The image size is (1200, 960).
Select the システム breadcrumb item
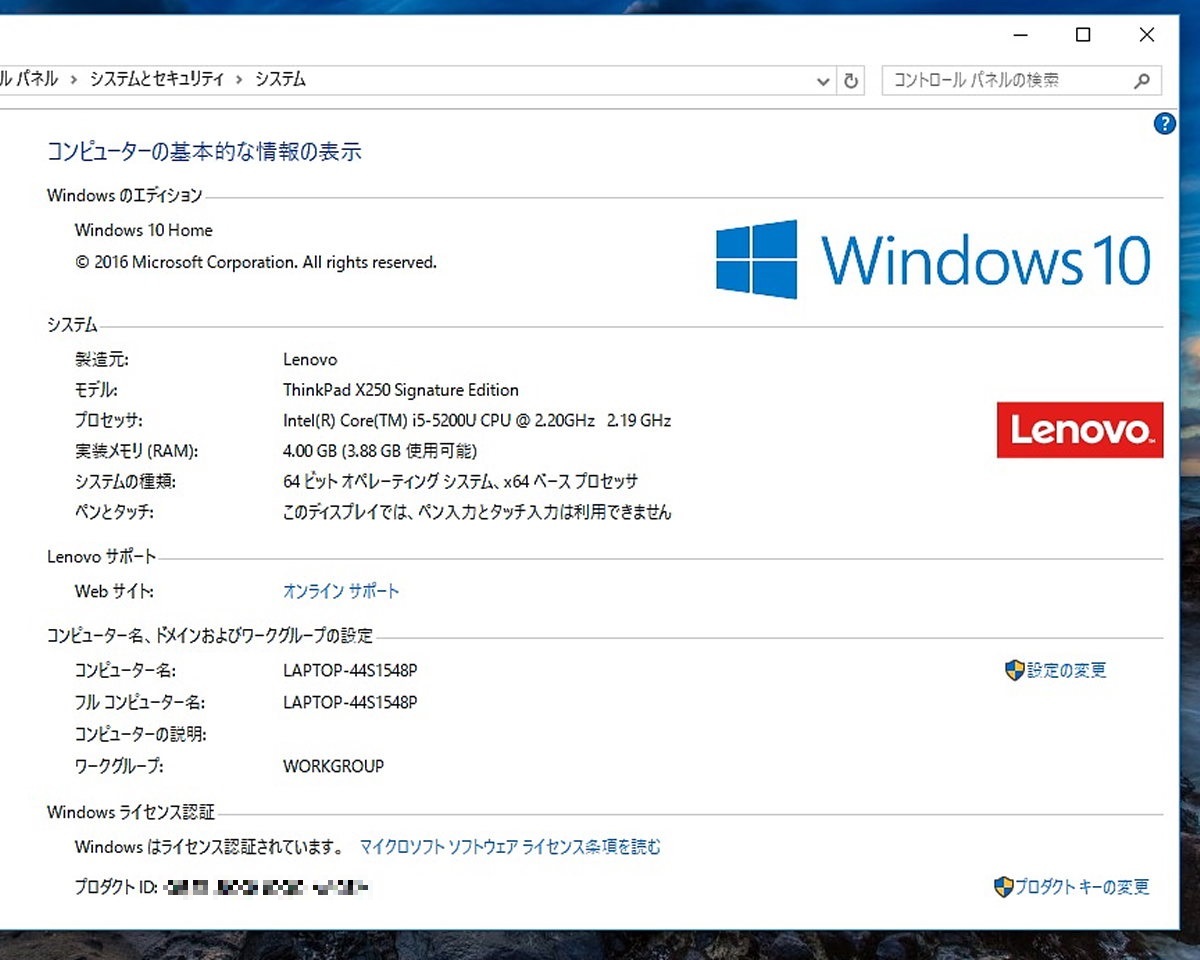point(280,80)
